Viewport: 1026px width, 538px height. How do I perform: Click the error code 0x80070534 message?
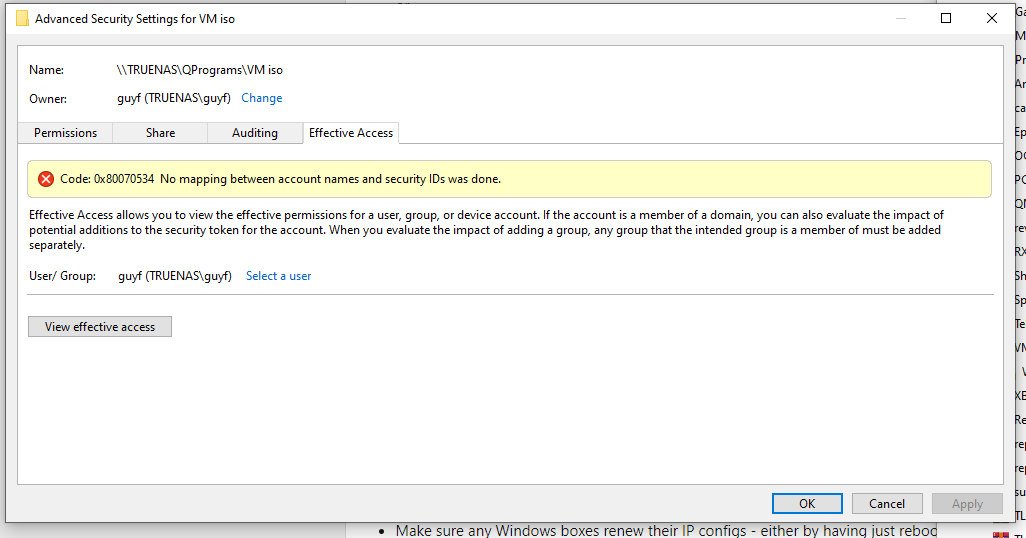tap(280, 179)
